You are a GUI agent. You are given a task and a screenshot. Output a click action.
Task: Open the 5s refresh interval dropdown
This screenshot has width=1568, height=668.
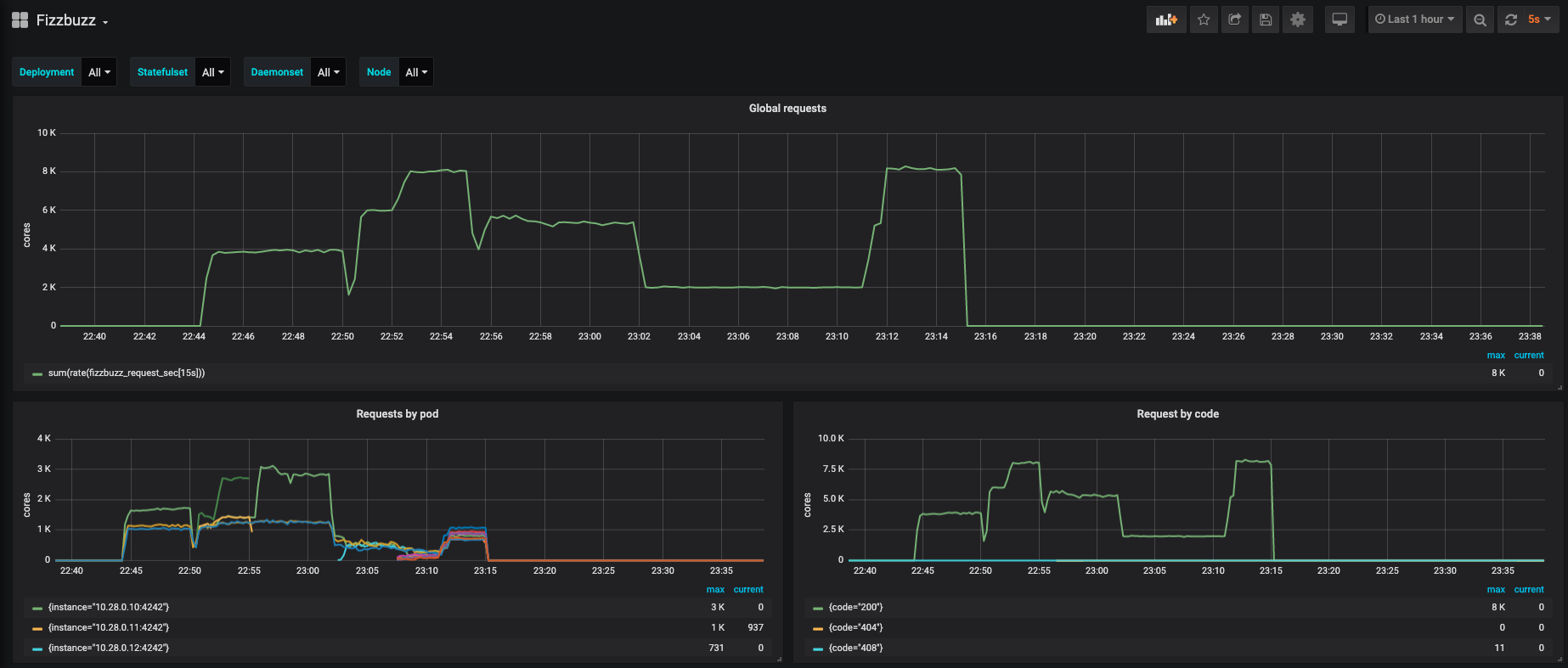coord(1540,20)
